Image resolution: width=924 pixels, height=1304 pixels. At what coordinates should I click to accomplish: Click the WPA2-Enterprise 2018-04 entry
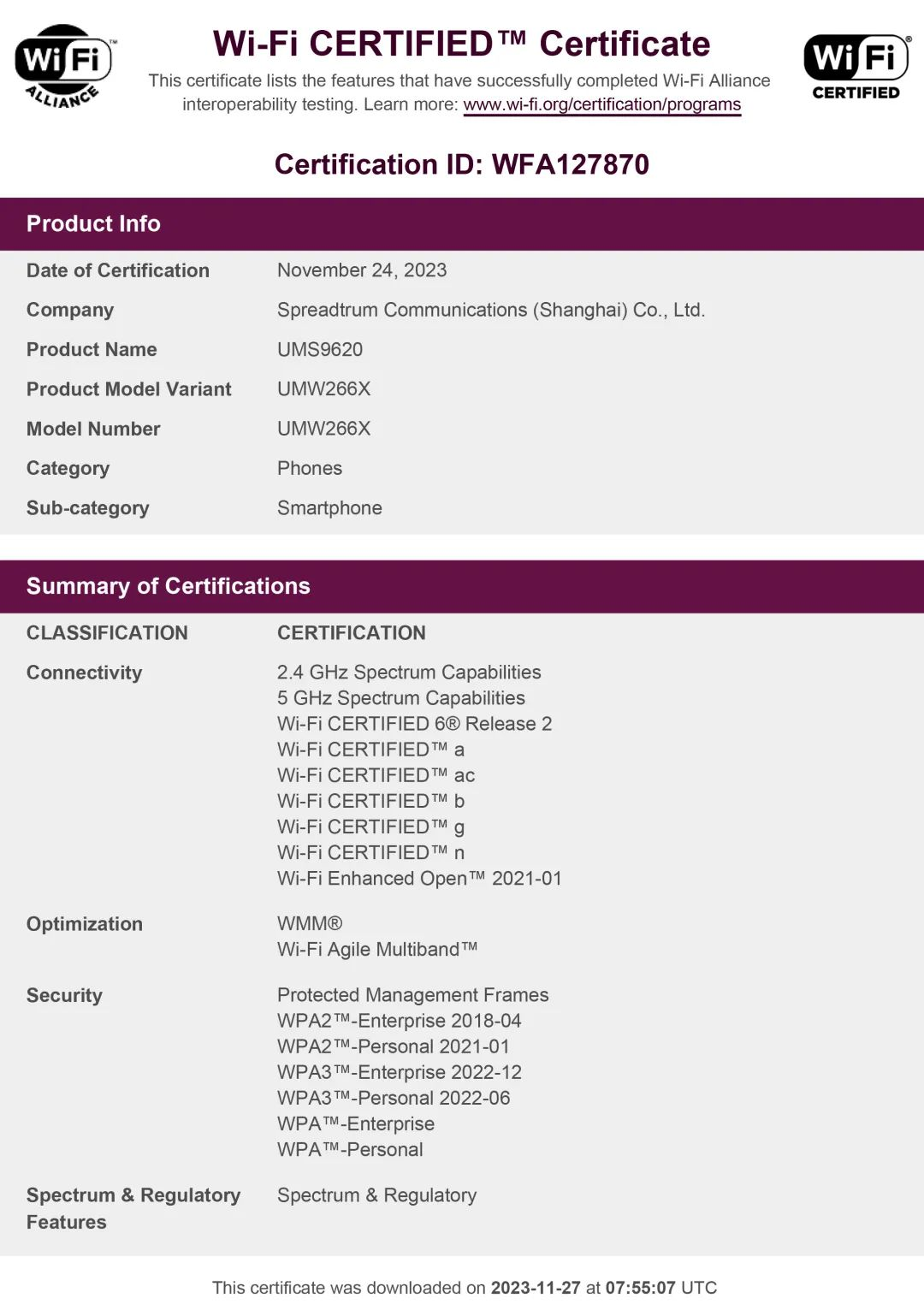point(400,1021)
